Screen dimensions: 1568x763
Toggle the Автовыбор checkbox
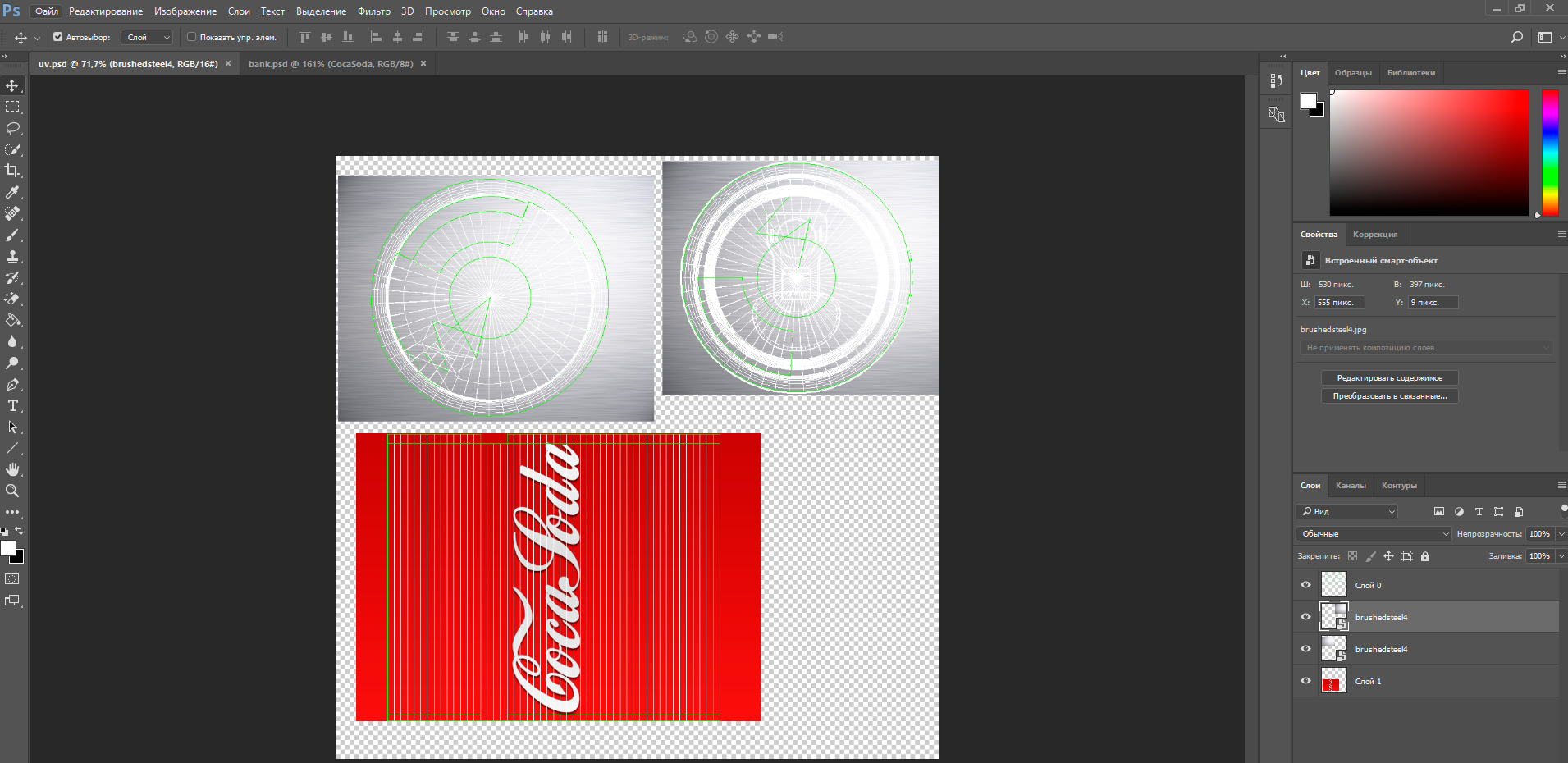58,37
